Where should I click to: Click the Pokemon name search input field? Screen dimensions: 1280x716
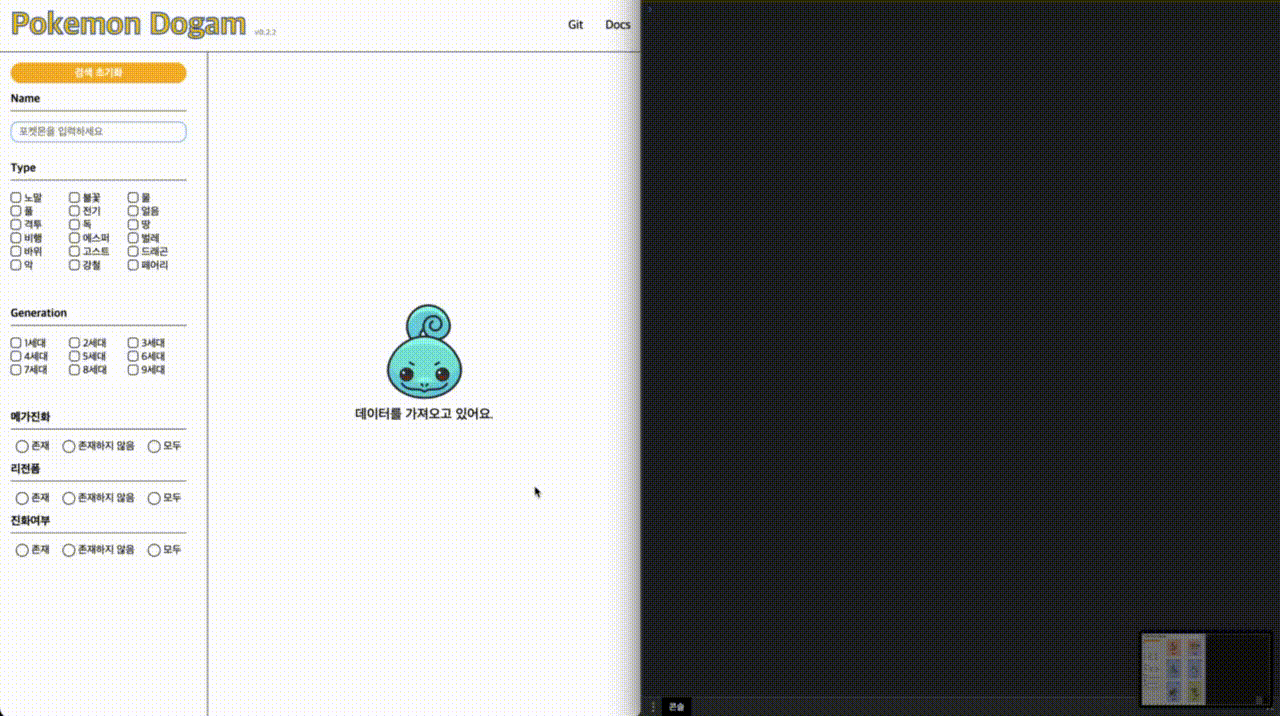coord(98,132)
